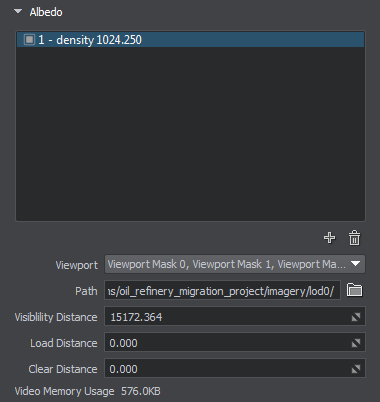Add a new albedo layer with the plus icon
The height and width of the screenshot is (402, 380).
click(x=329, y=238)
